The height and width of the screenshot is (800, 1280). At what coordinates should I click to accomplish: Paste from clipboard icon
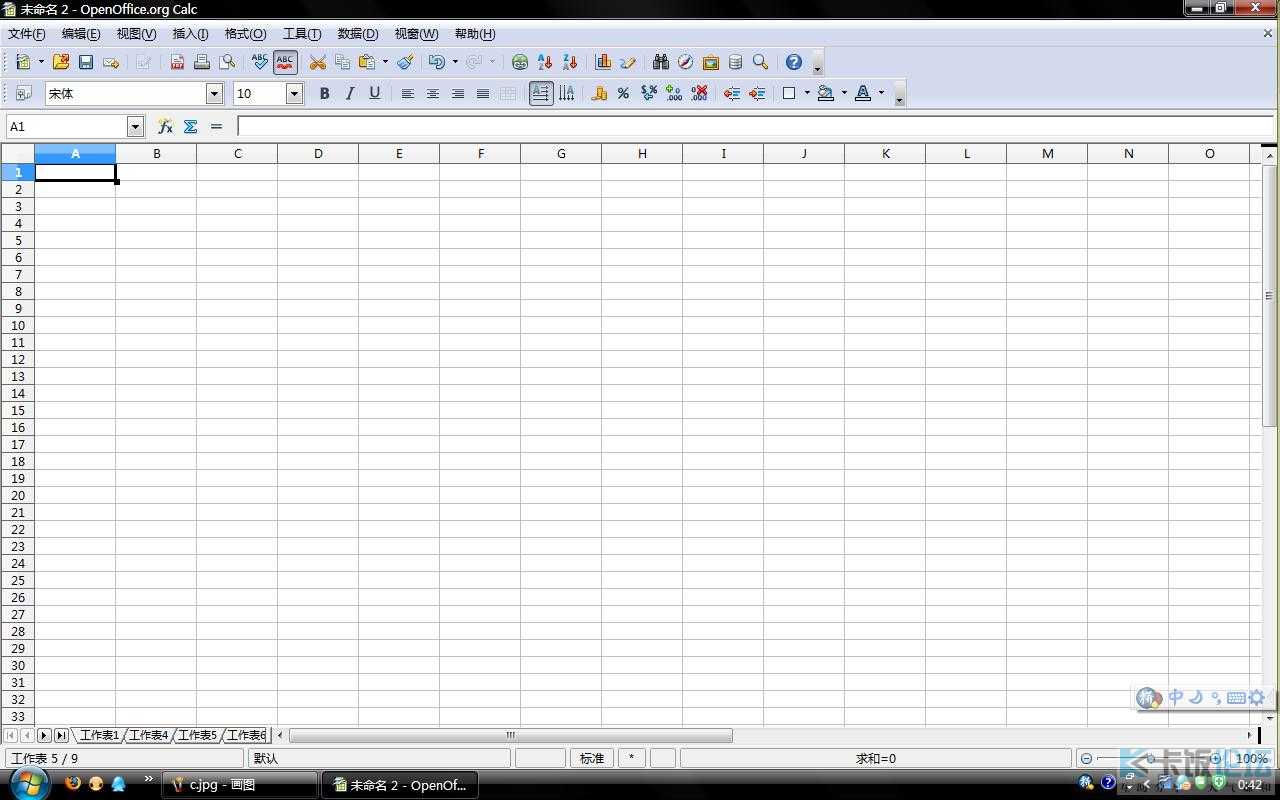[x=367, y=62]
